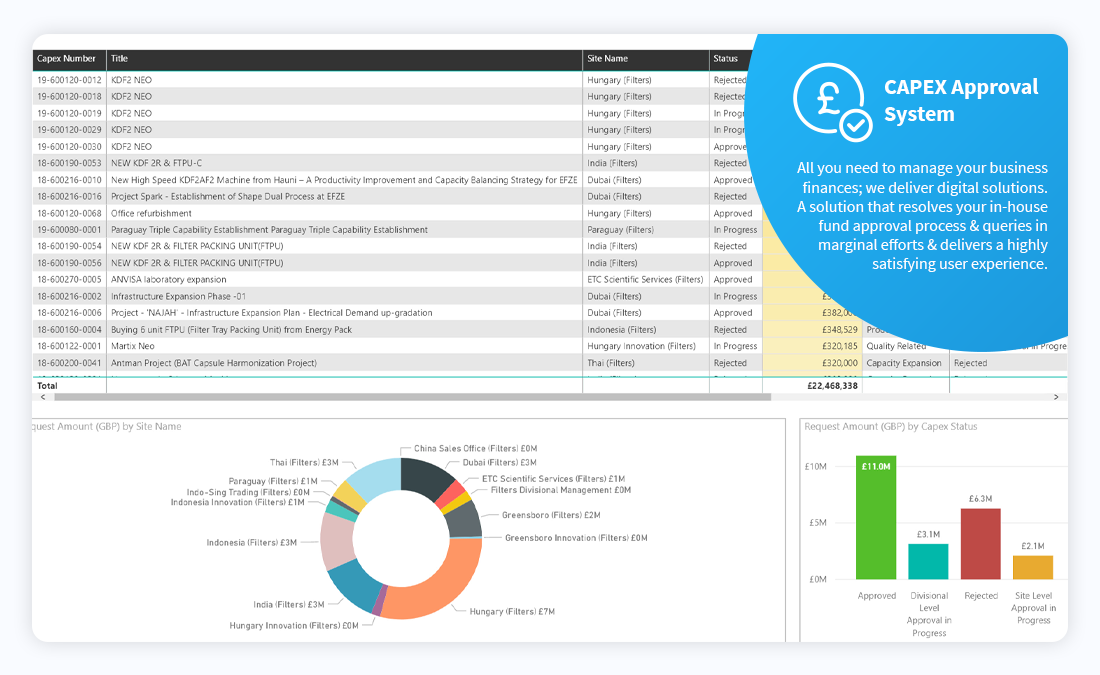Click capex number 18-600190-0054
1100x675 pixels.
(69, 246)
